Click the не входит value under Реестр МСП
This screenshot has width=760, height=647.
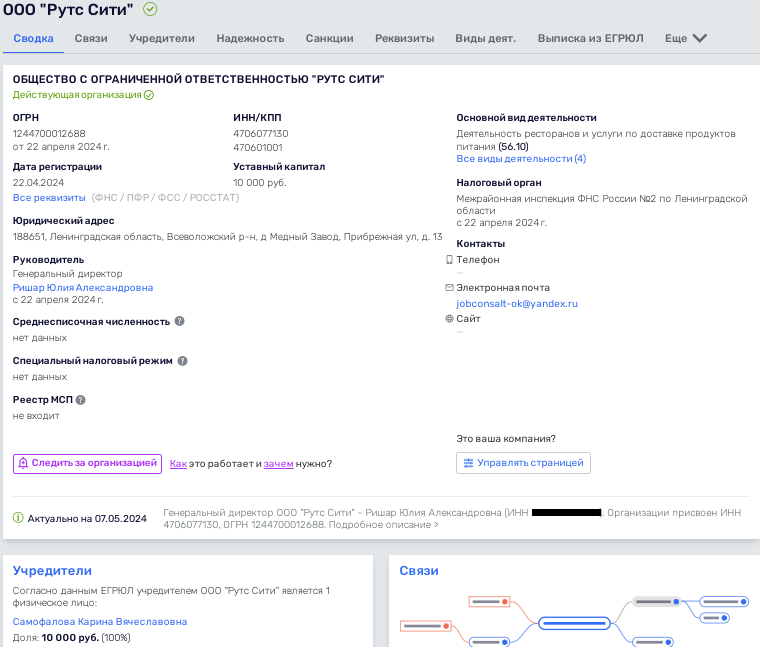[36, 416]
